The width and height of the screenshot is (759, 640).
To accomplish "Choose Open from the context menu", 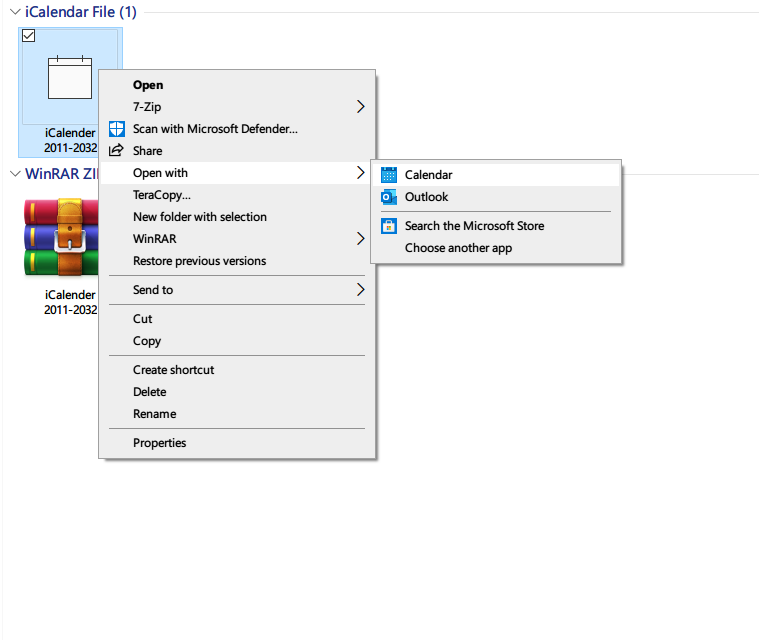I will [x=148, y=85].
